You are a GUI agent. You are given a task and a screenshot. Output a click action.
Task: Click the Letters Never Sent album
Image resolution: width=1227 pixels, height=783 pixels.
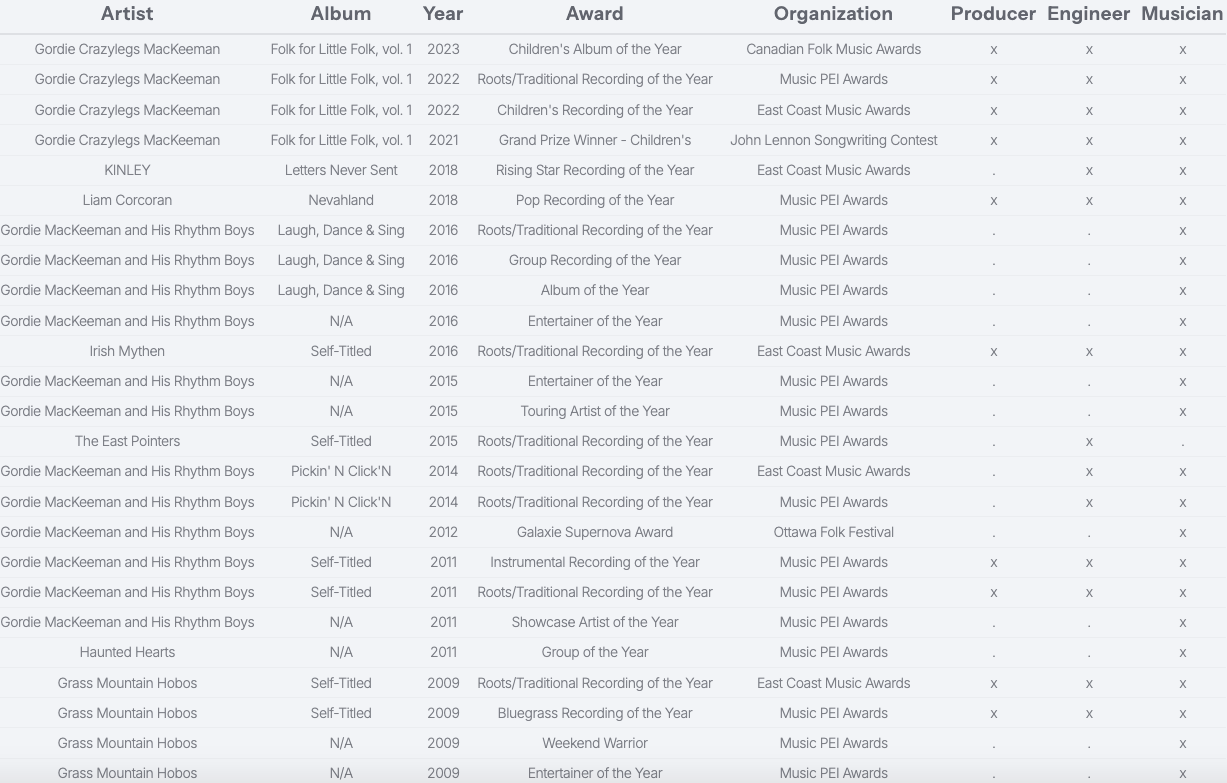[341, 170]
